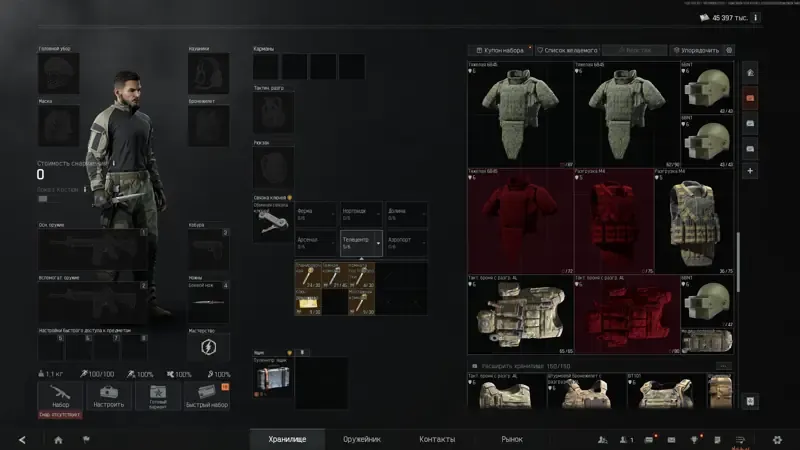Expand the Ферма key group
This screenshot has height=450, width=800.
point(316,214)
